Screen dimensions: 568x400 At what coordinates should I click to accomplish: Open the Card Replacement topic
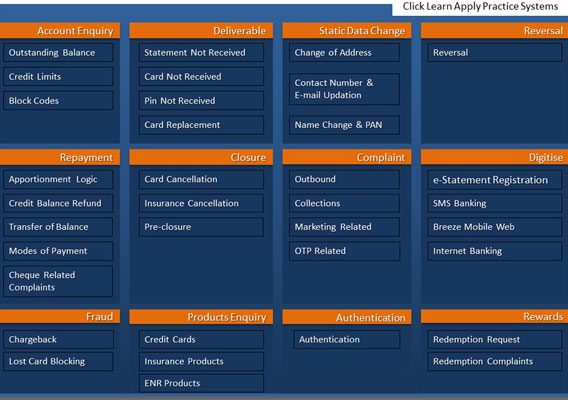tap(201, 125)
